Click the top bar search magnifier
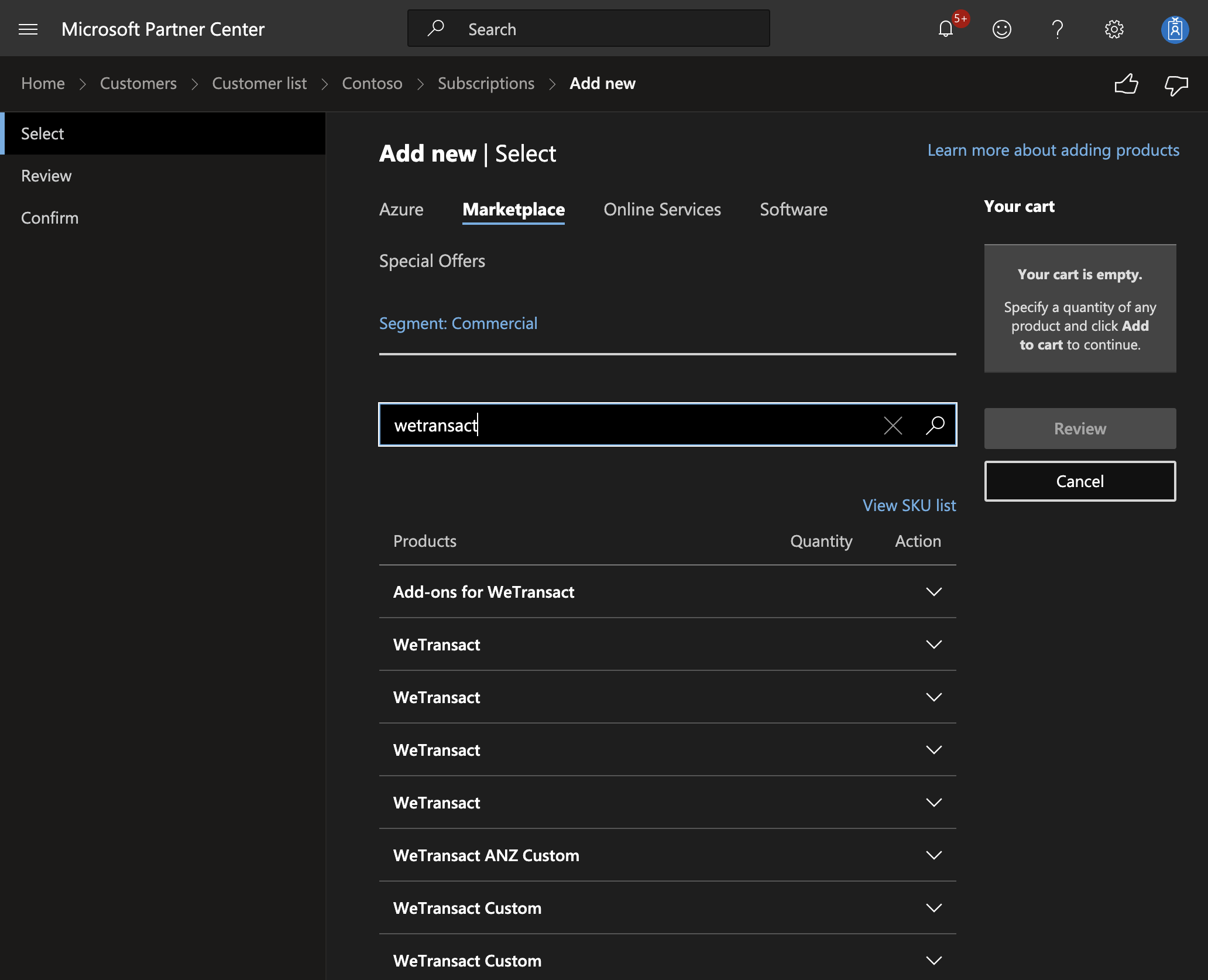Image resolution: width=1208 pixels, height=980 pixels. (435, 28)
